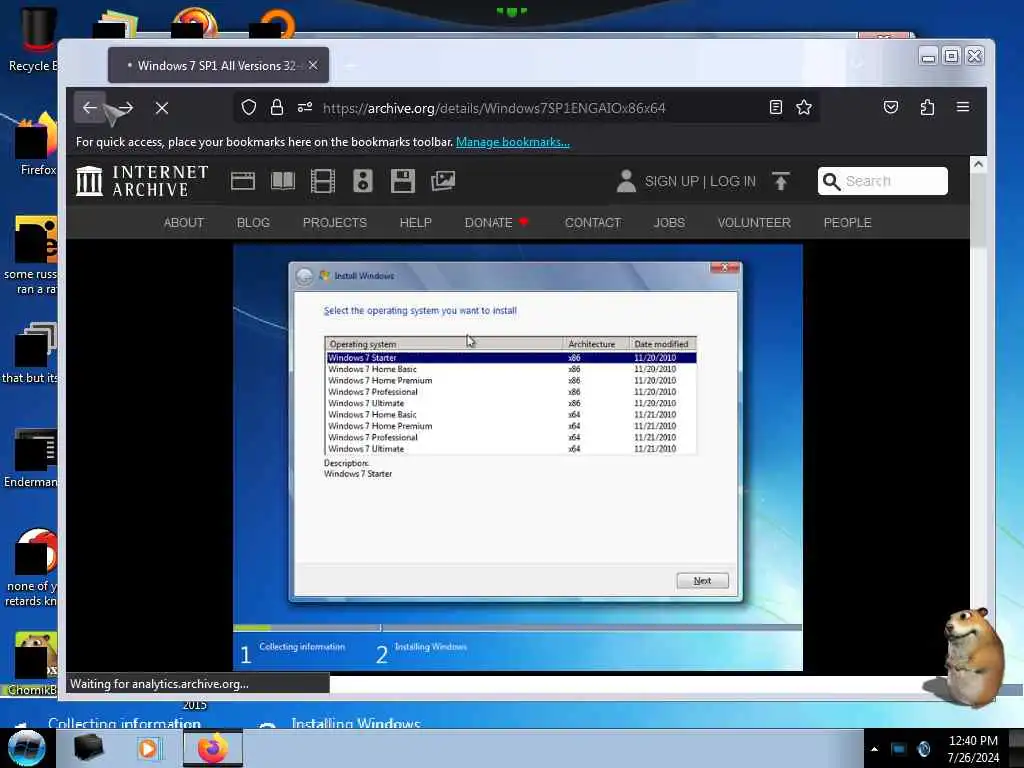Open the Firefox hamburger application menu
This screenshot has height=768, width=1024.
pos(963,107)
